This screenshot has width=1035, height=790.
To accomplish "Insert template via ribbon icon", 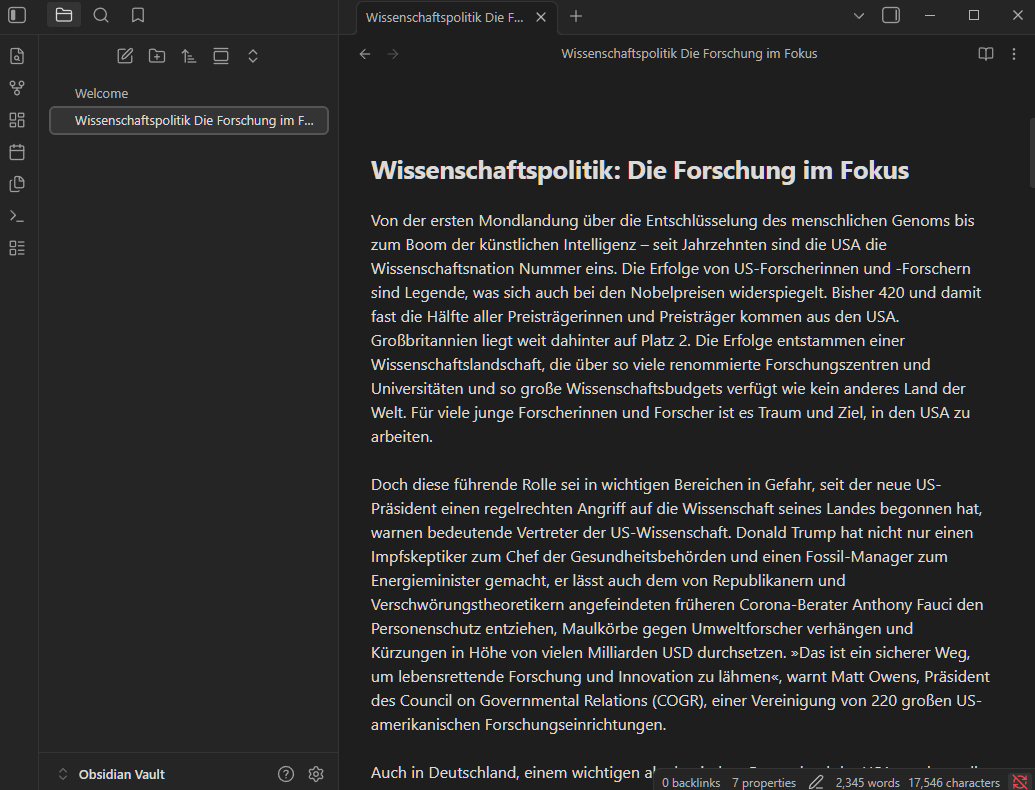I will click(x=17, y=183).
